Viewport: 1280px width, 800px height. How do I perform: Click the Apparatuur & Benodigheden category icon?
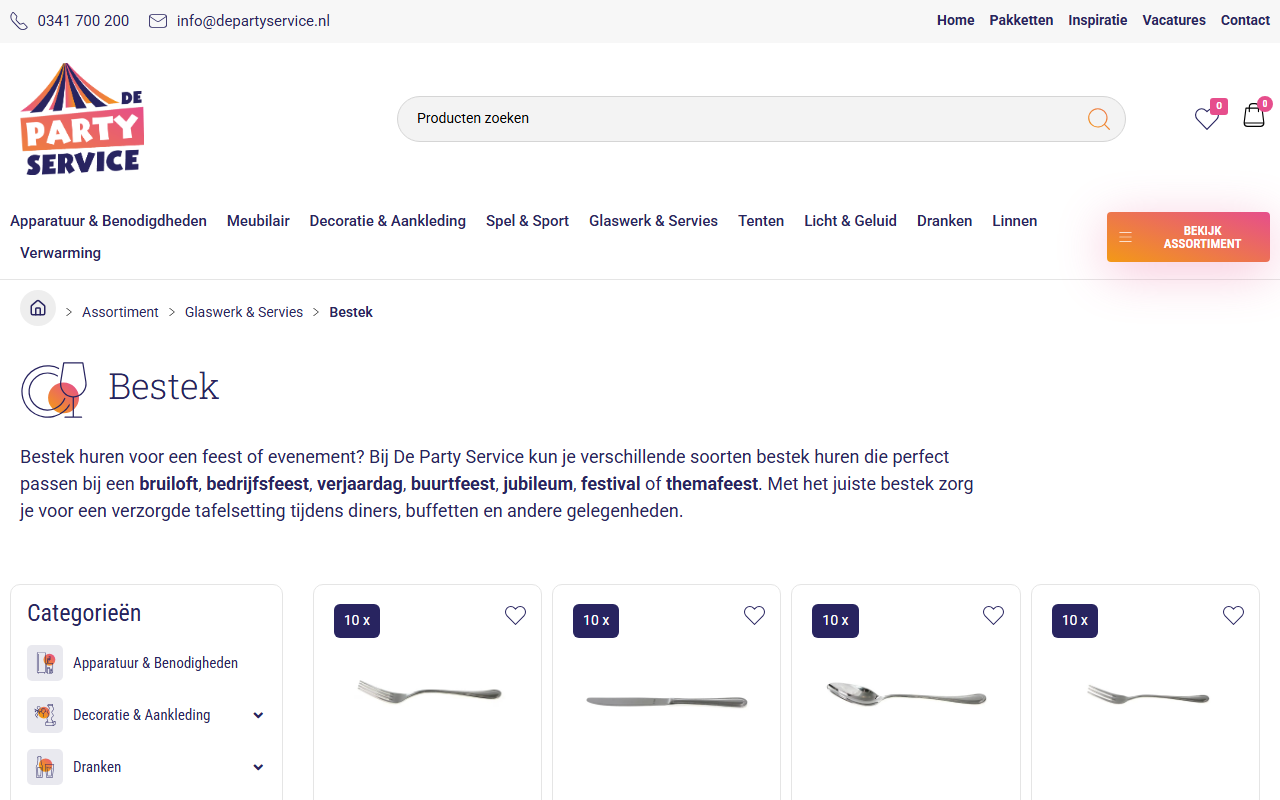[45, 663]
